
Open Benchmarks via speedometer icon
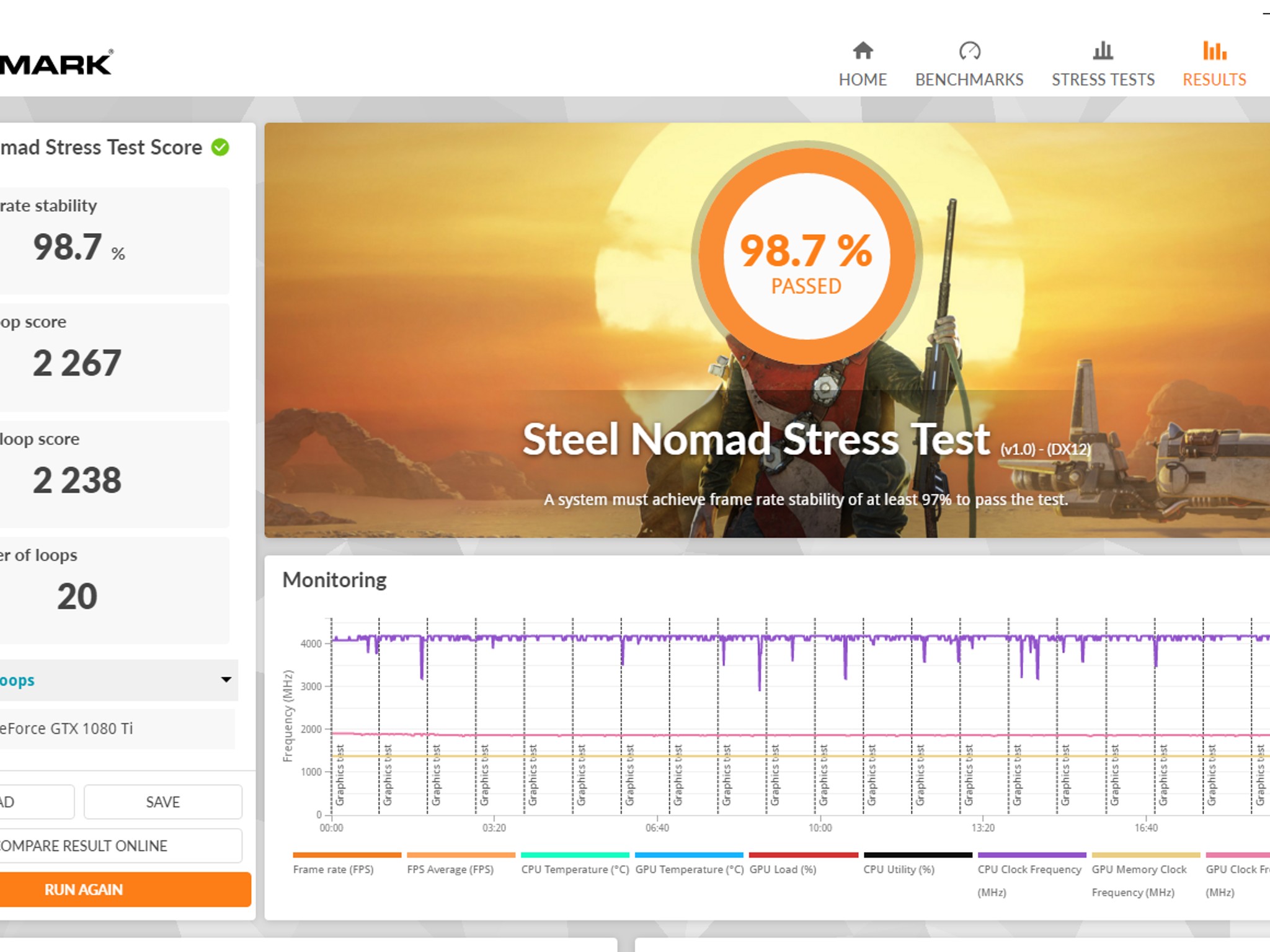(x=969, y=51)
